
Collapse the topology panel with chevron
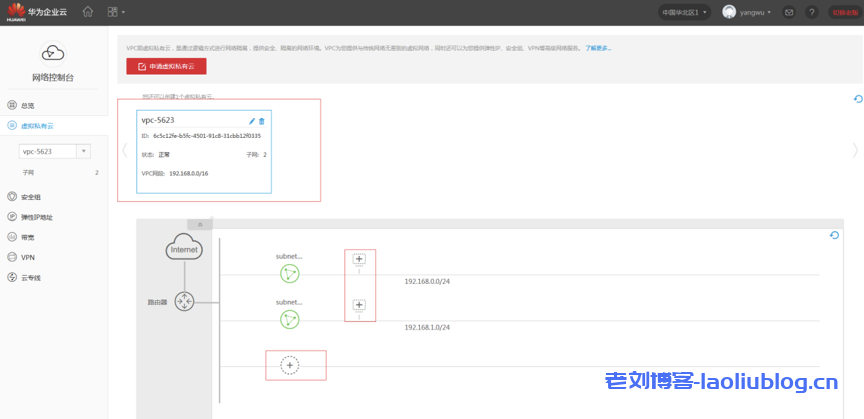coord(200,224)
